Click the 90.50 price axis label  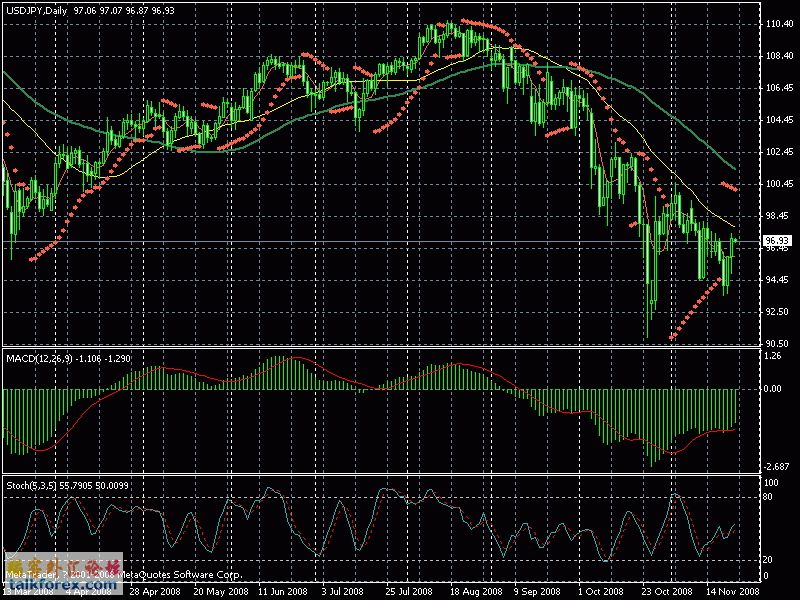pos(779,344)
